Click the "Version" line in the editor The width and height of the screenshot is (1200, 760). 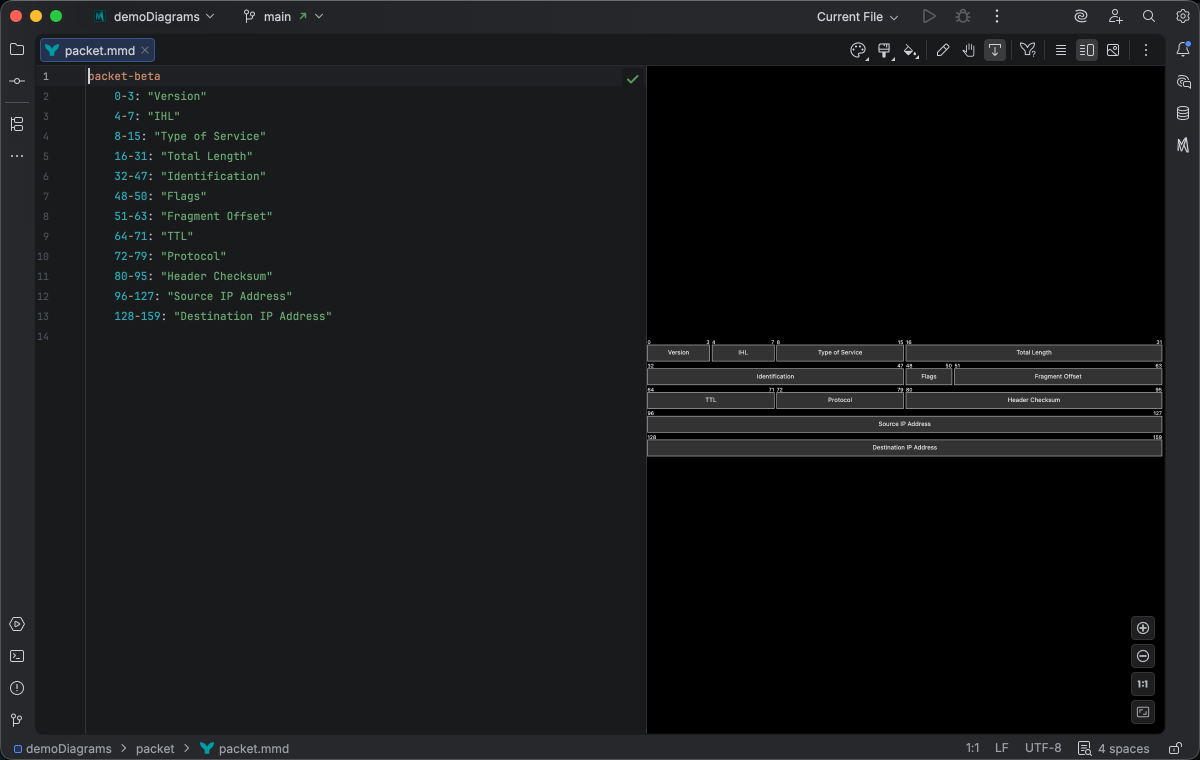(x=160, y=96)
